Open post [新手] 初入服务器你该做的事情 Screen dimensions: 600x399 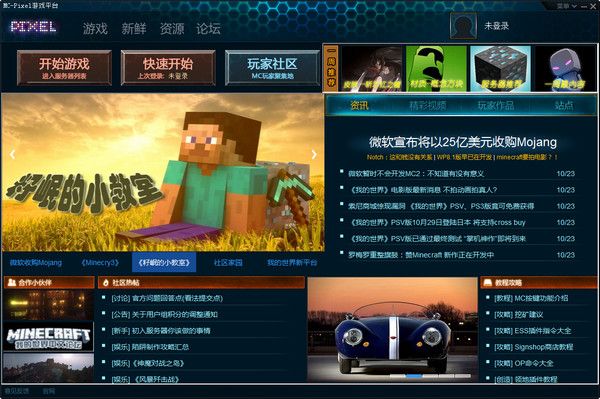[161, 331]
